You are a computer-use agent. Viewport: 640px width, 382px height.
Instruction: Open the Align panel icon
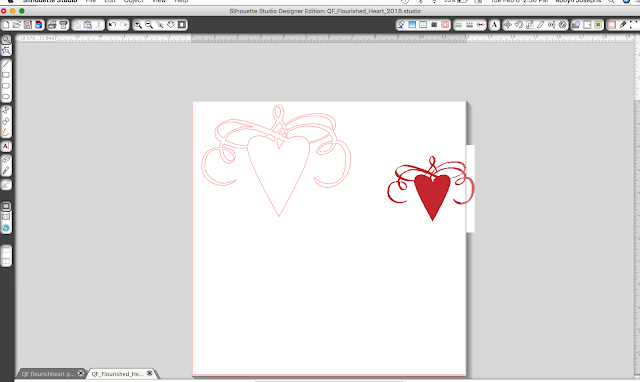click(551, 25)
